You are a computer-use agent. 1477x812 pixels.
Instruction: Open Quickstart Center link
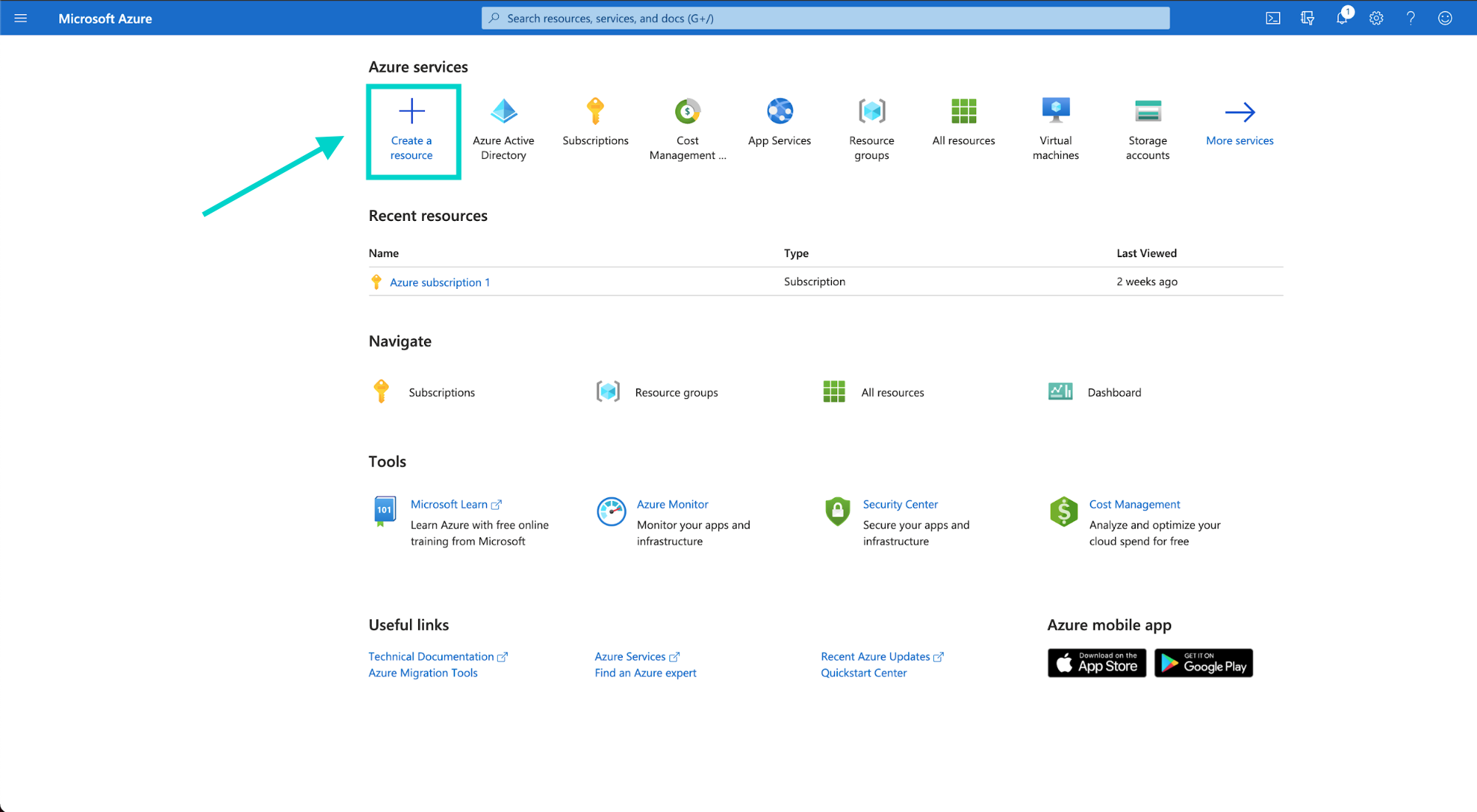click(x=864, y=672)
